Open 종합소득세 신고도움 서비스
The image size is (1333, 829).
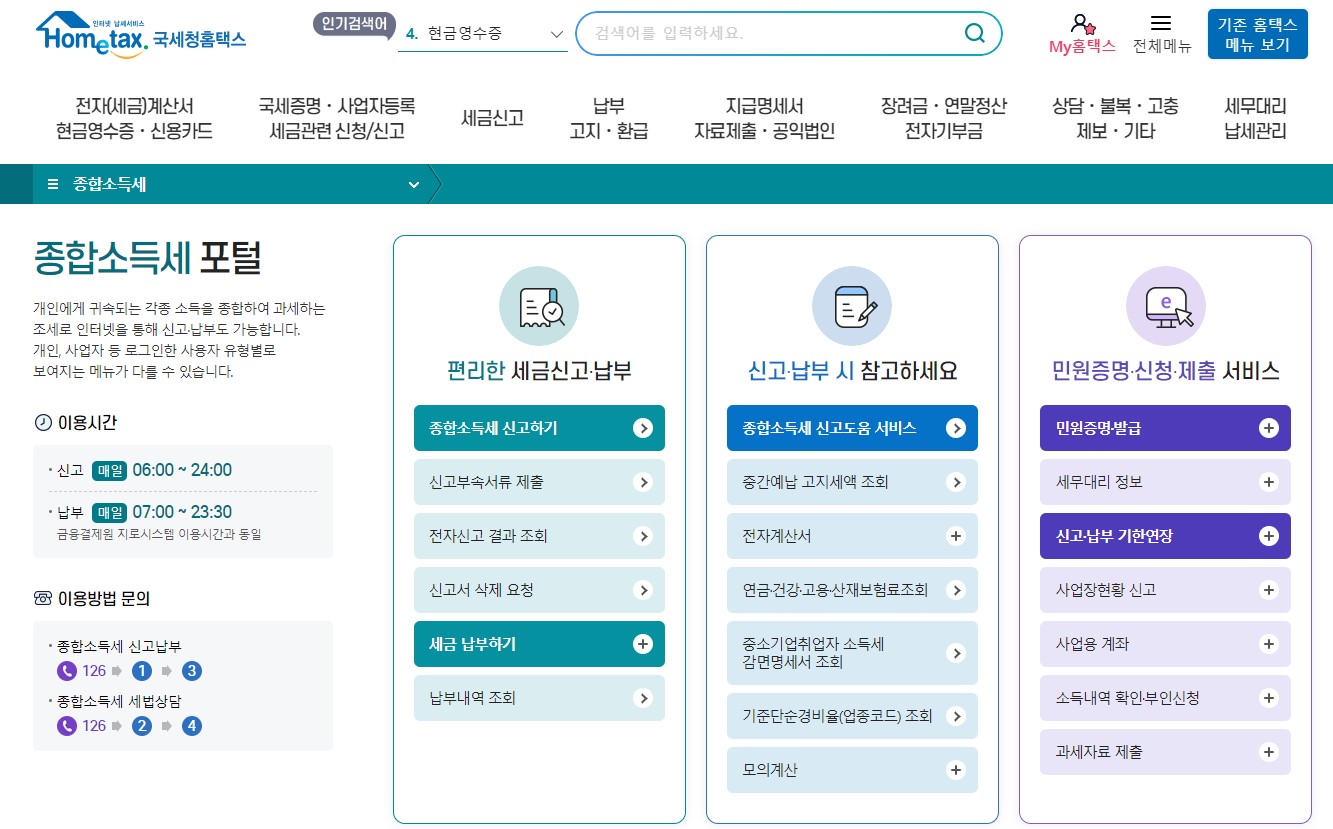pos(851,427)
